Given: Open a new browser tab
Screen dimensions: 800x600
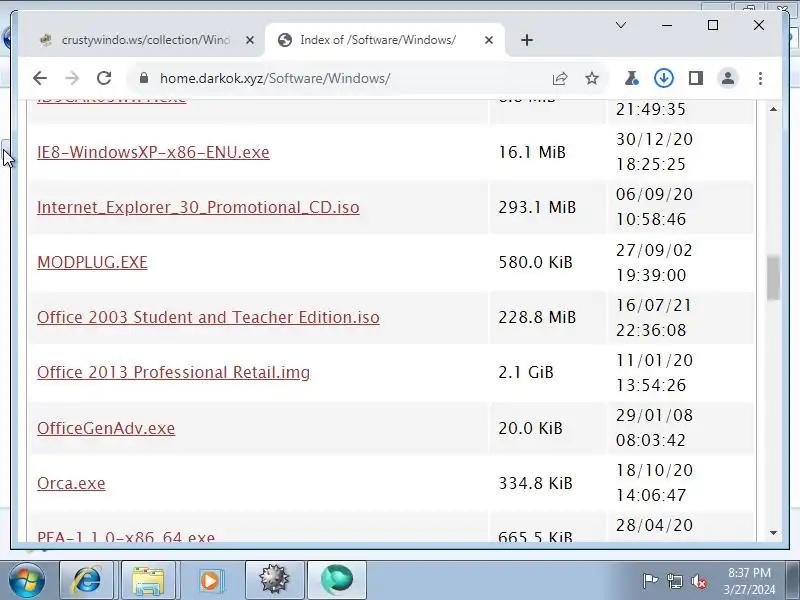Looking at the screenshot, I should pyautogui.click(x=527, y=40).
